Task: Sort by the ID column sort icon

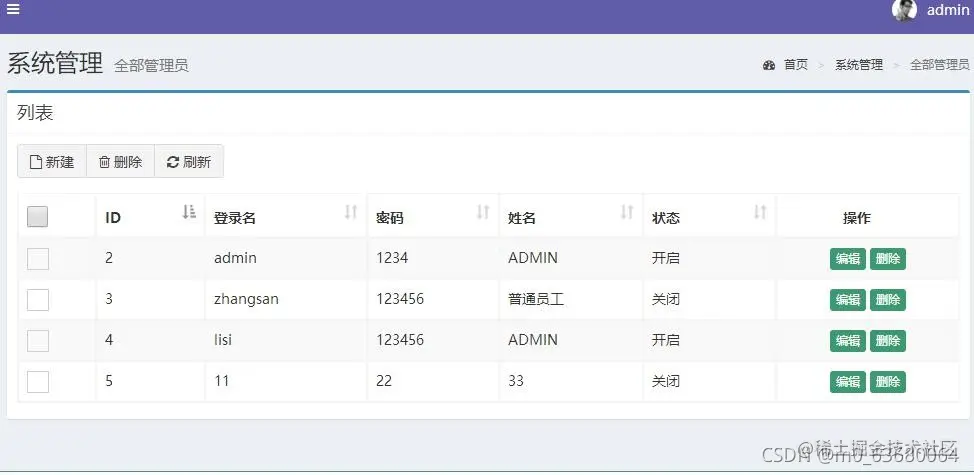Action: coord(189,212)
